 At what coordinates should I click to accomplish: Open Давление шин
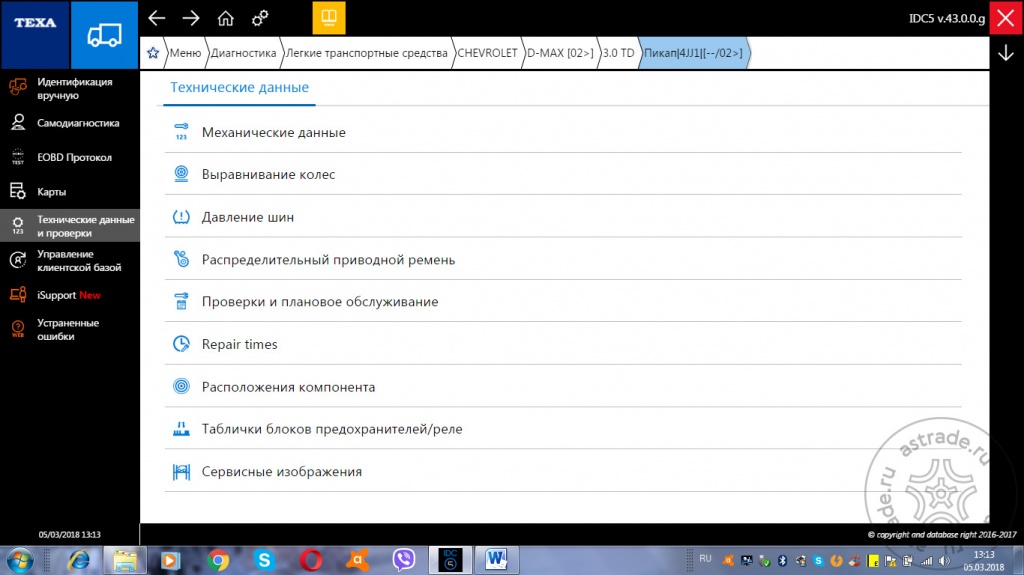pyautogui.click(x=563, y=217)
